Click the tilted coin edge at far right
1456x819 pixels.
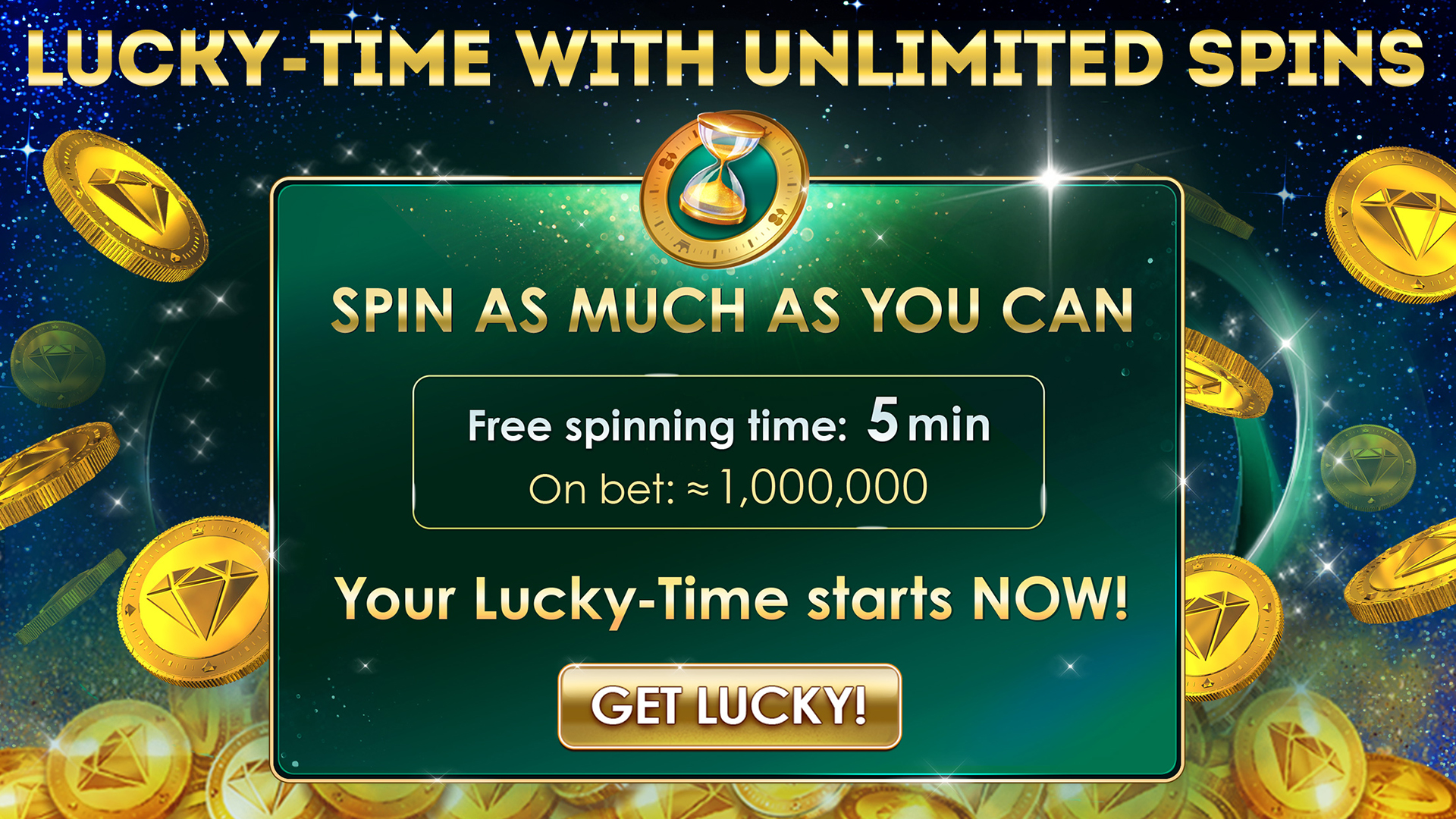[x=1403, y=574]
